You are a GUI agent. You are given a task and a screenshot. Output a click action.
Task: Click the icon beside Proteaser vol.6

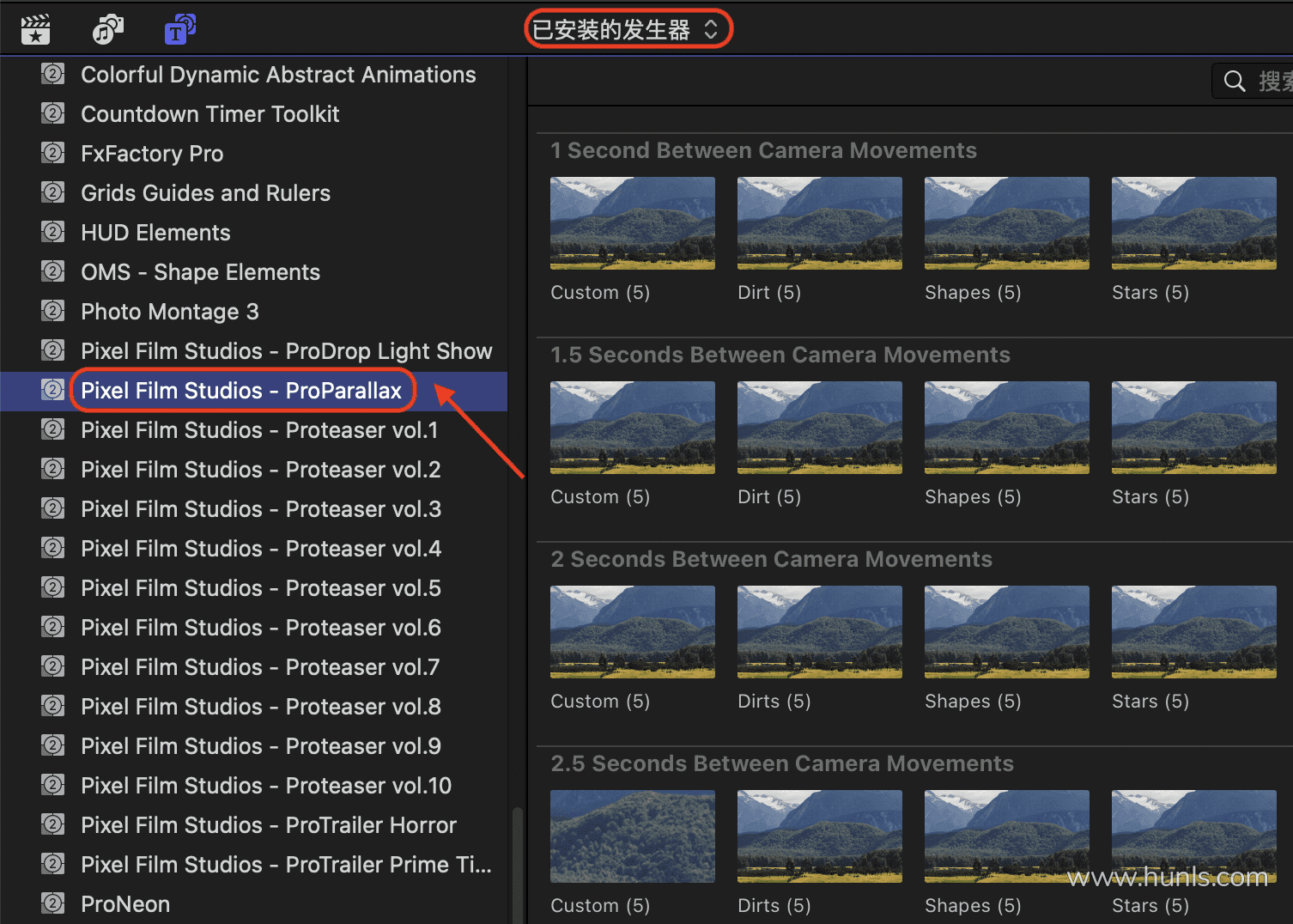[x=53, y=627]
